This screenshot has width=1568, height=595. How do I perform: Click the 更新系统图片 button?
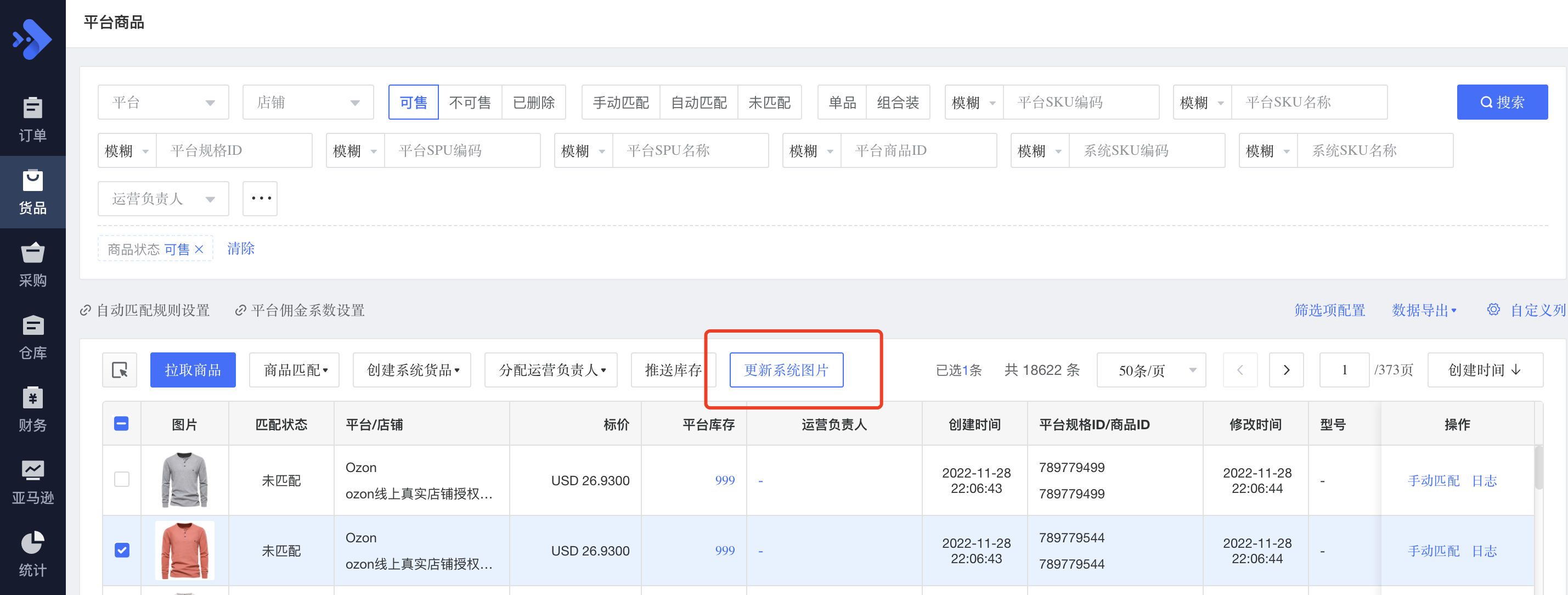click(786, 369)
